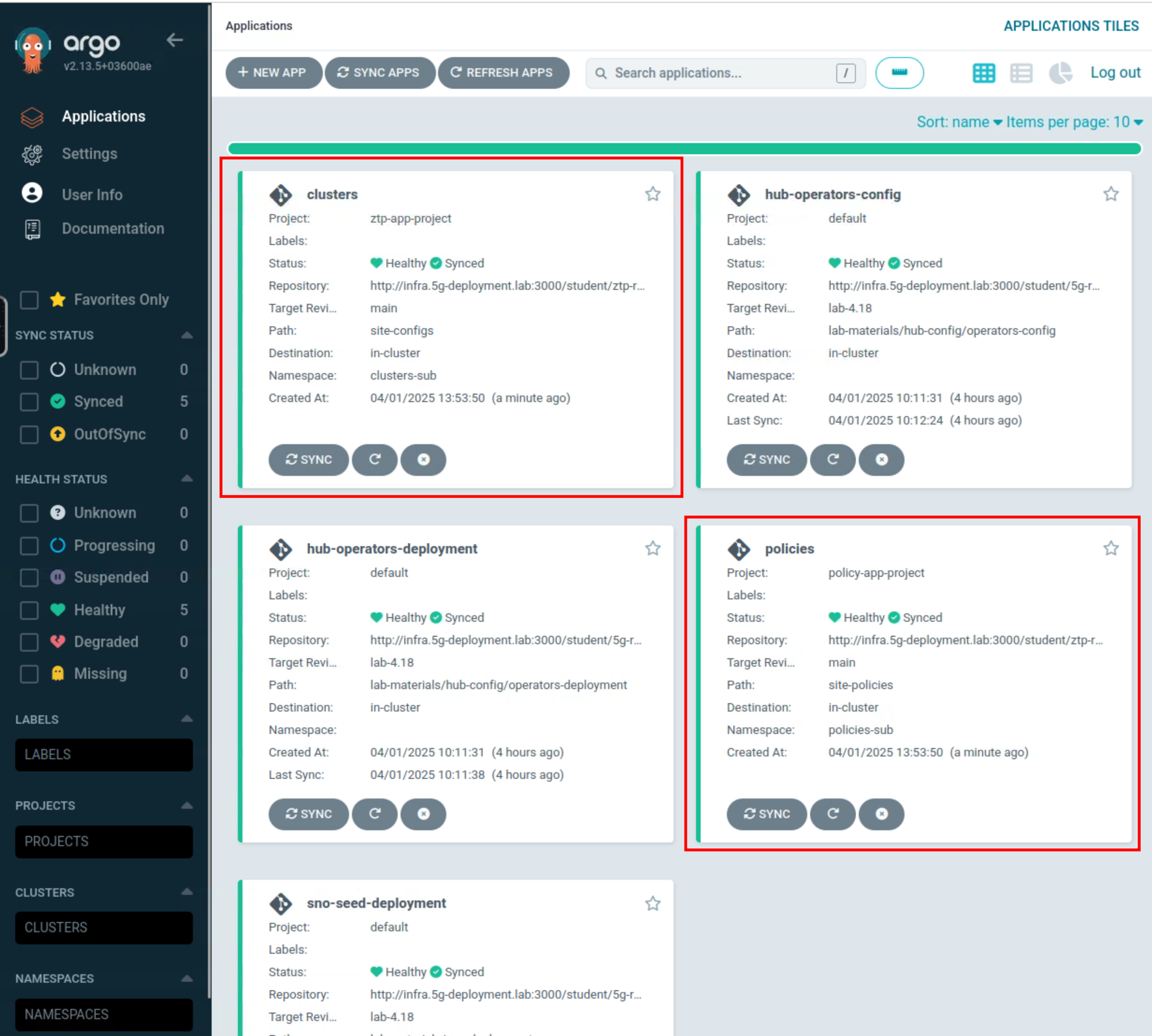Screen dimensions: 1152x1036
Task: Refresh the hub-operators-deployment application
Action: 375,813
